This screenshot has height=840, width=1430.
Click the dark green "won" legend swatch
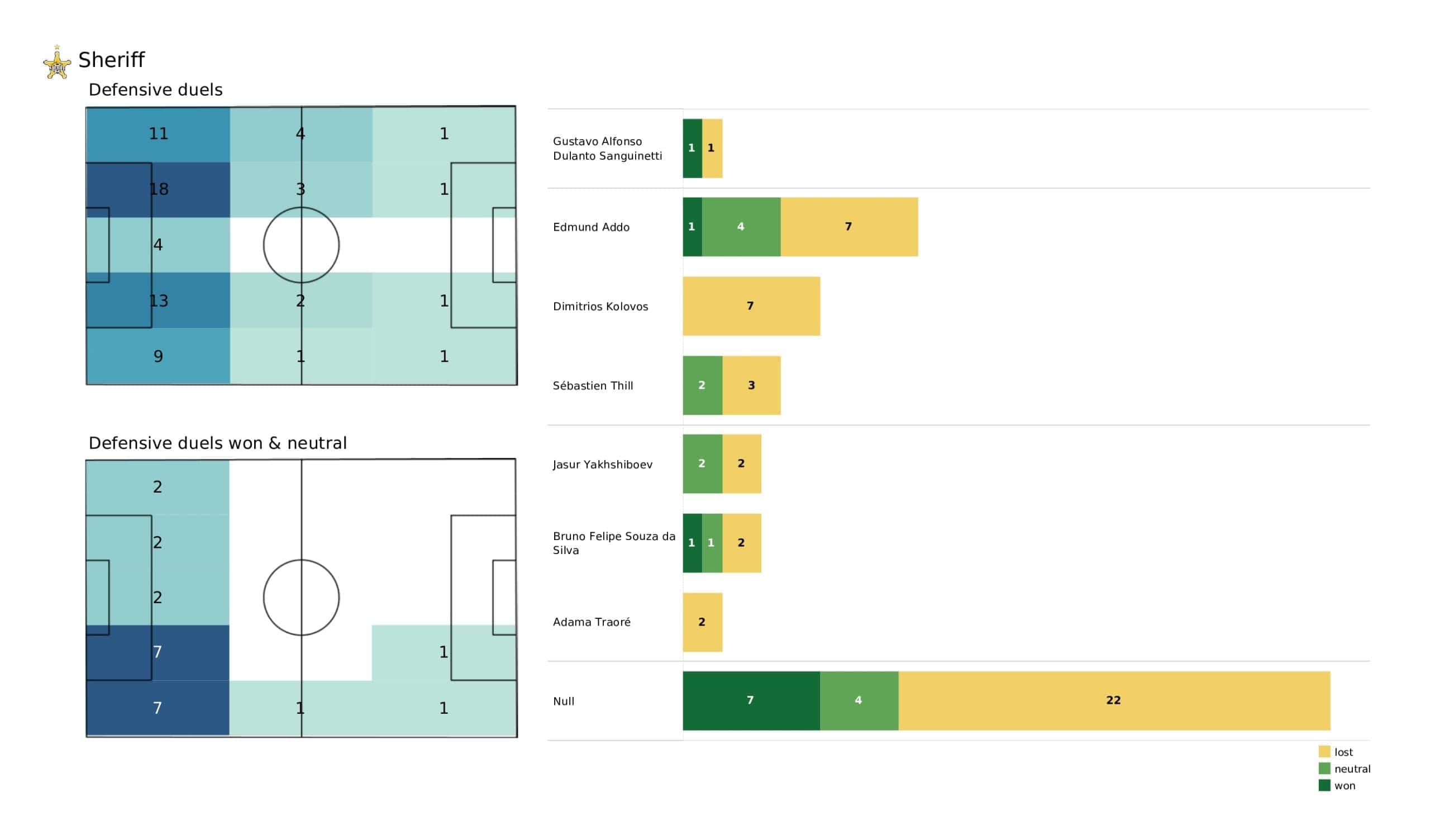tap(1324, 785)
